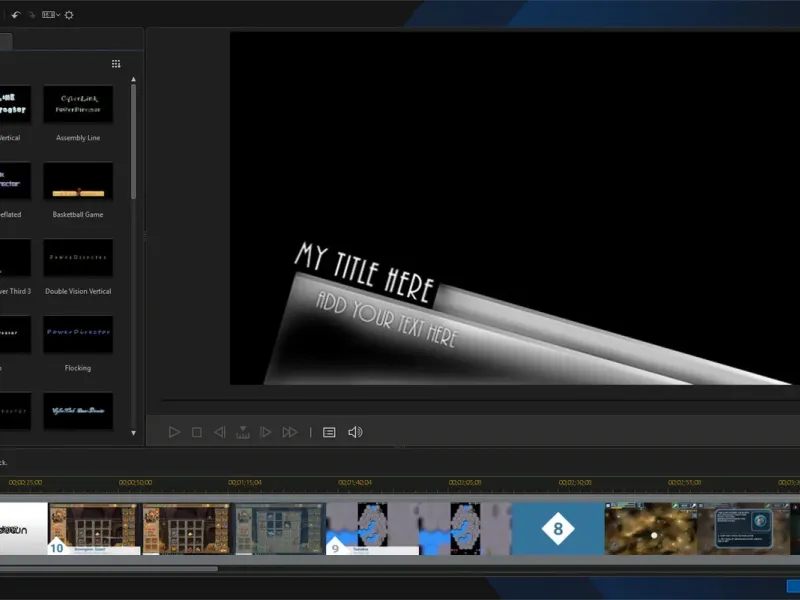Click library scrollbar down arrow
The height and width of the screenshot is (600, 800).
(x=133, y=433)
